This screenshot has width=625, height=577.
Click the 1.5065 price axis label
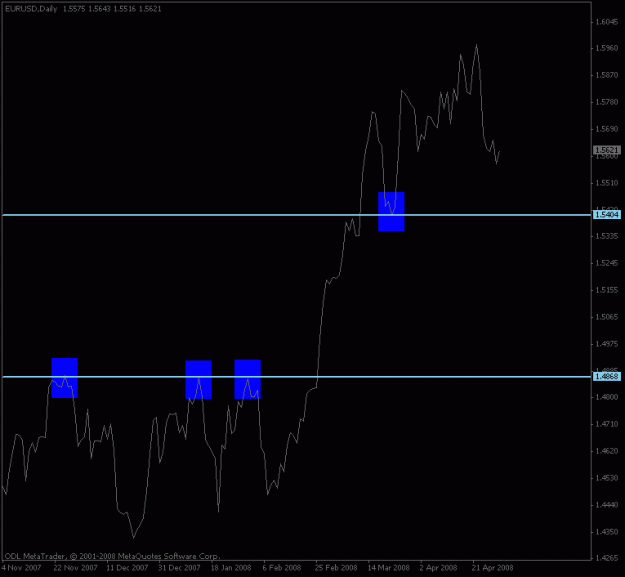point(607,317)
